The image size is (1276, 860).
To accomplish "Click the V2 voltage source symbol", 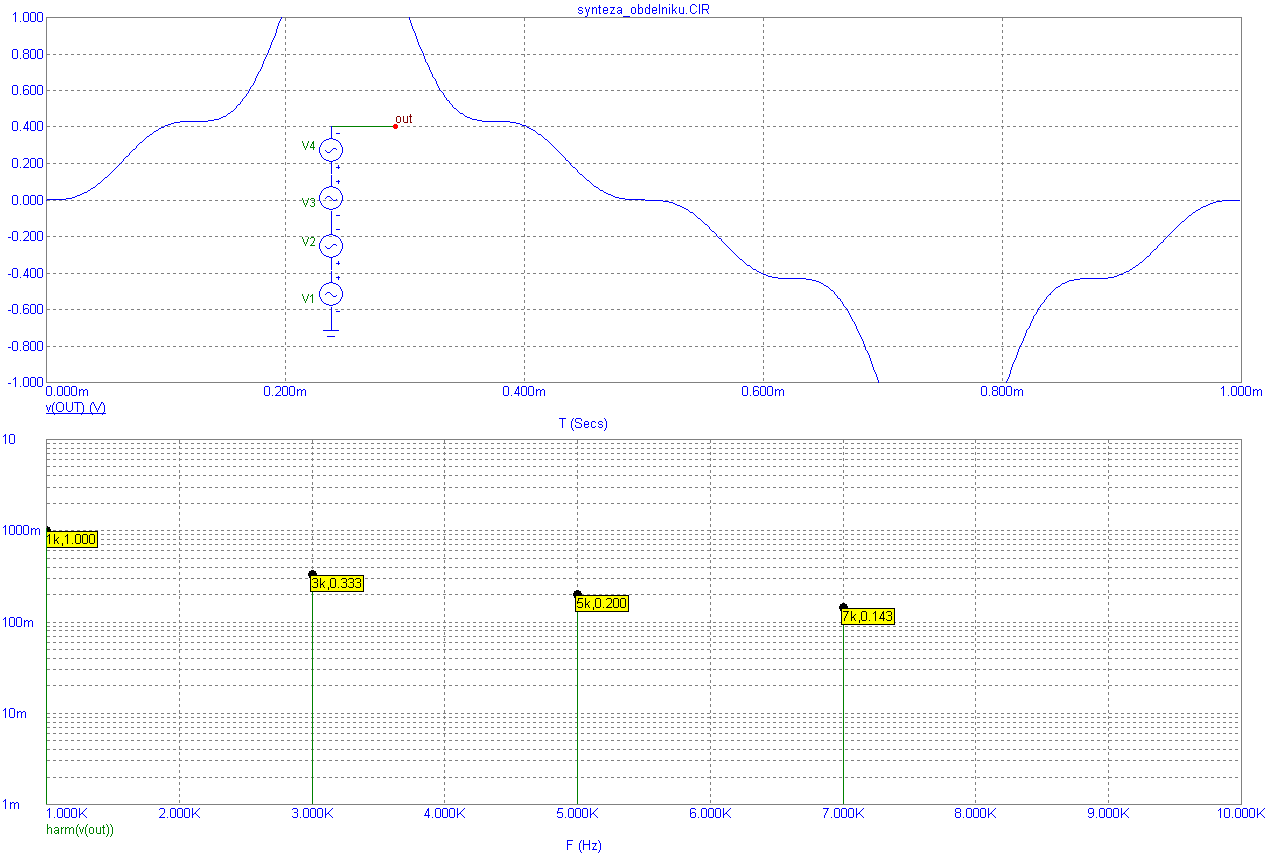I will (x=331, y=246).
